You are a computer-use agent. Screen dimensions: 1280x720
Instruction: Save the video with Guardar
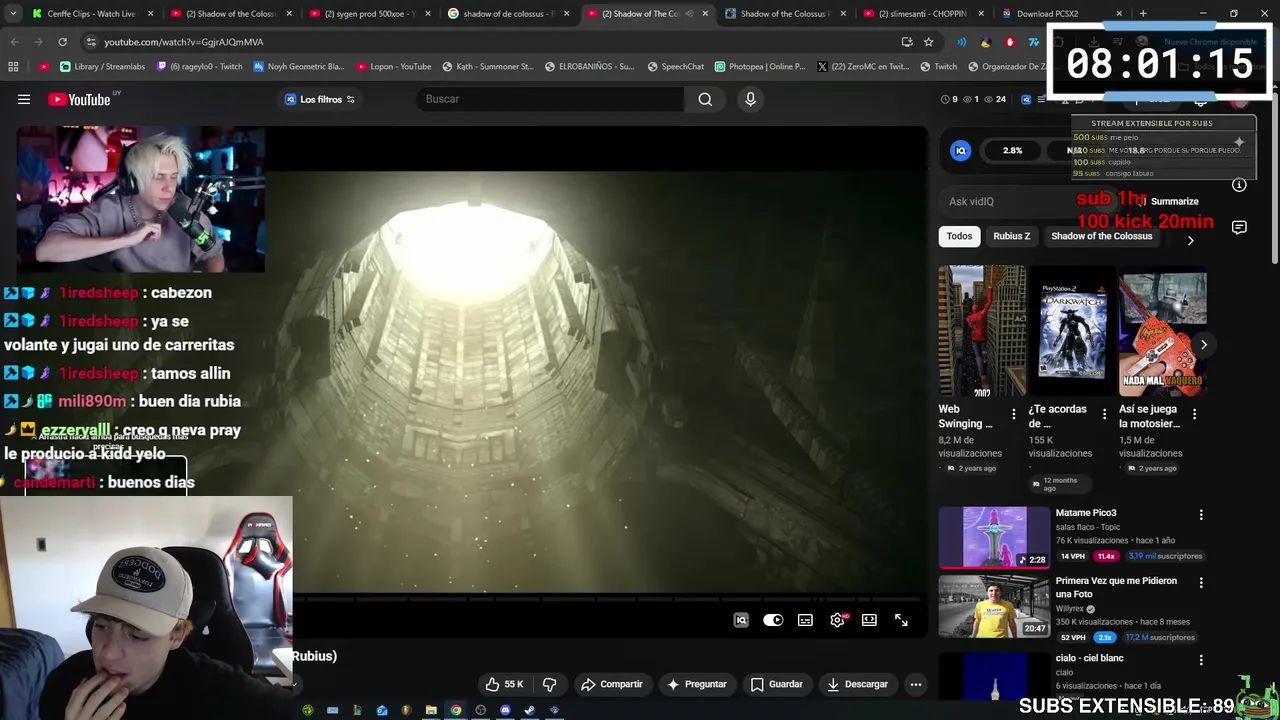777,684
